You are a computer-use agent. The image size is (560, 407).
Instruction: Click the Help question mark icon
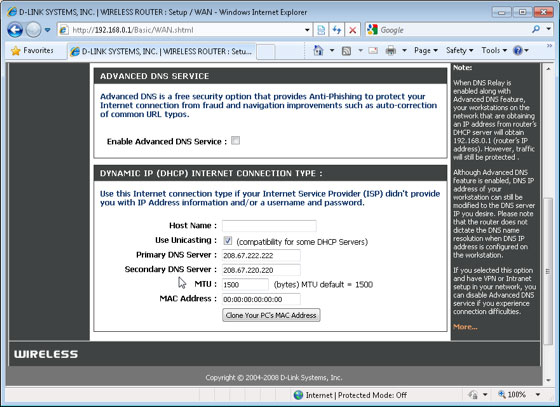(x=518, y=50)
